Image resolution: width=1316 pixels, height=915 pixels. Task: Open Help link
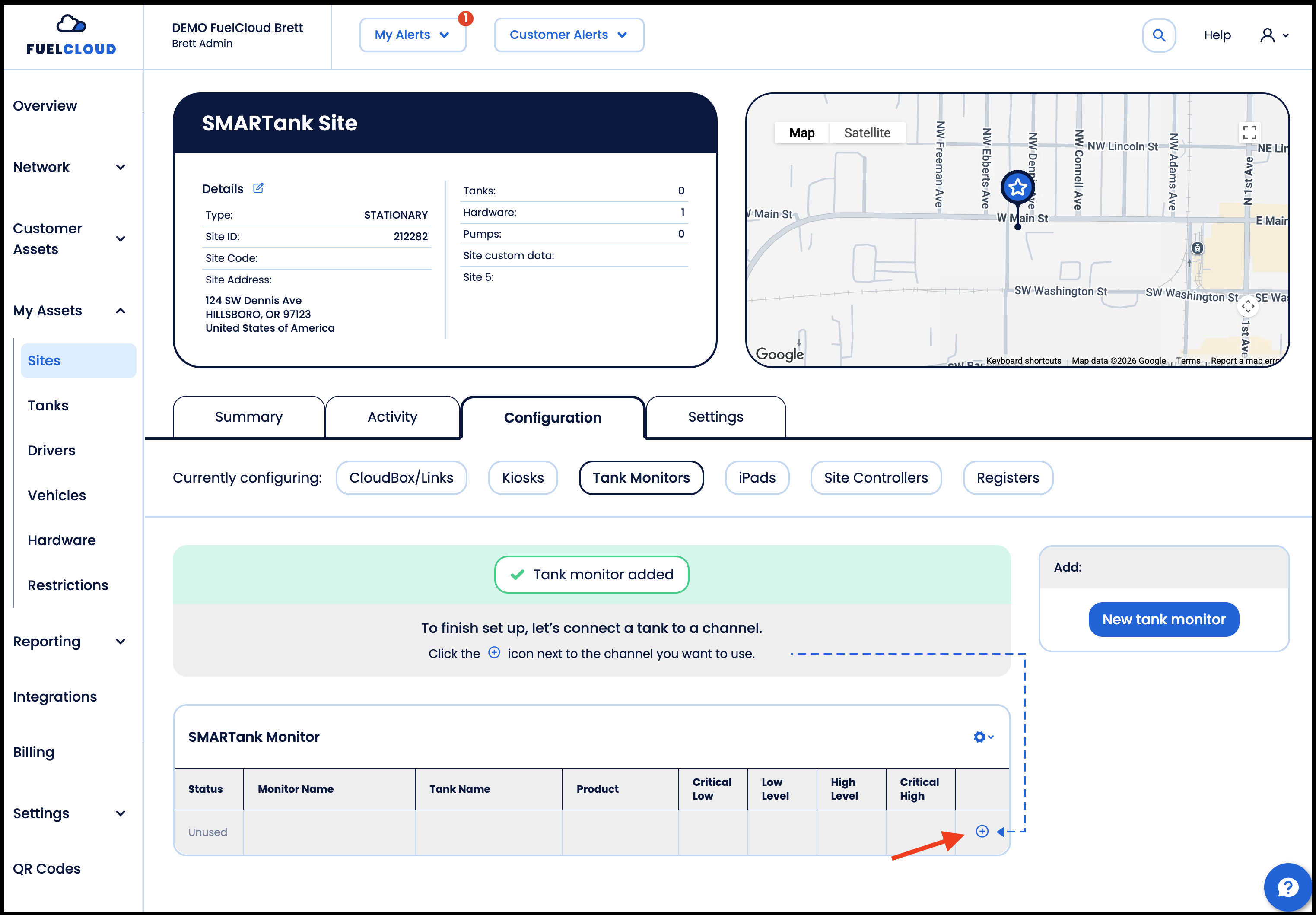tap(1217, 35)
